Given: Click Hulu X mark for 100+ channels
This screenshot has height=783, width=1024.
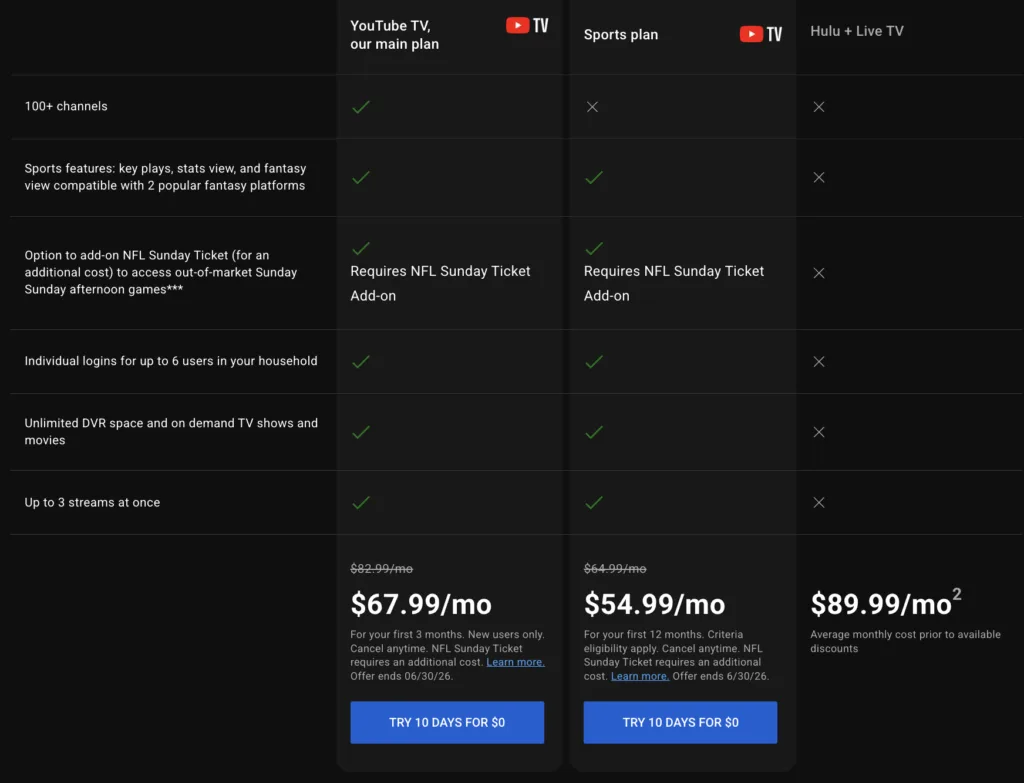Looking at the screenshot, I should (819, 106).
